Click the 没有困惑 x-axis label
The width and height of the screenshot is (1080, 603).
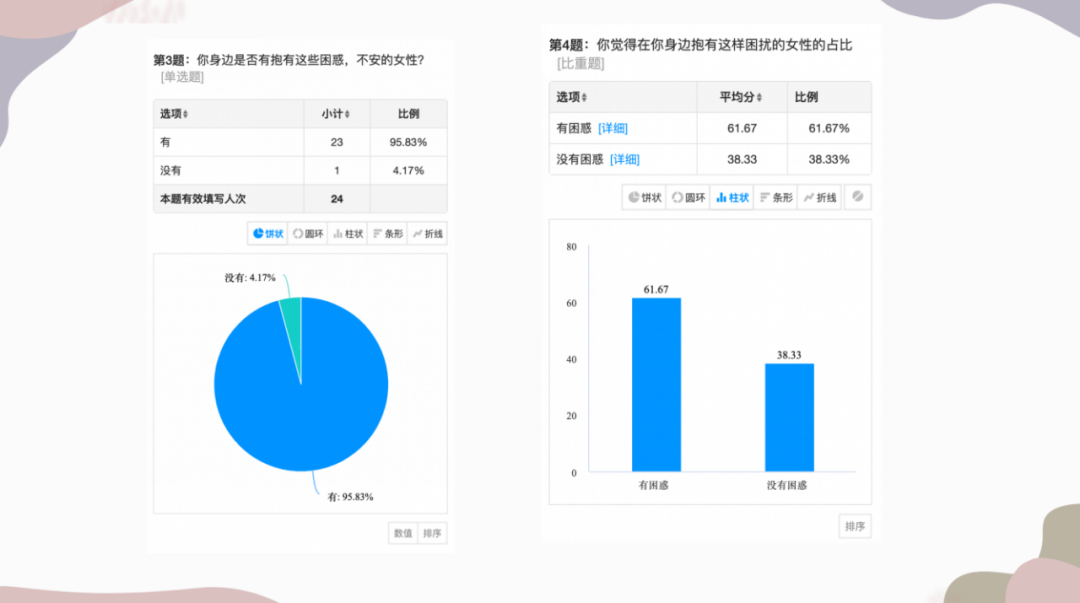(787, 485)
